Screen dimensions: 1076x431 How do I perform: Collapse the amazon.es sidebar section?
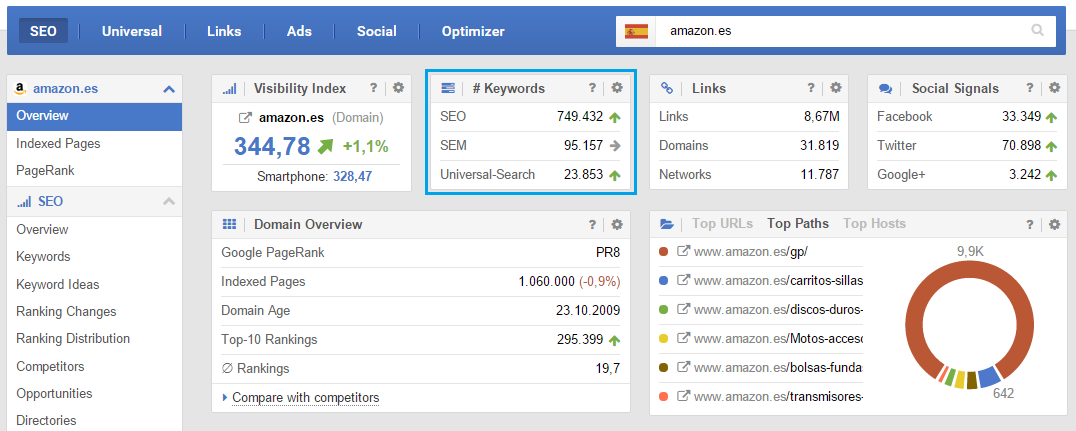pos(168,89)
